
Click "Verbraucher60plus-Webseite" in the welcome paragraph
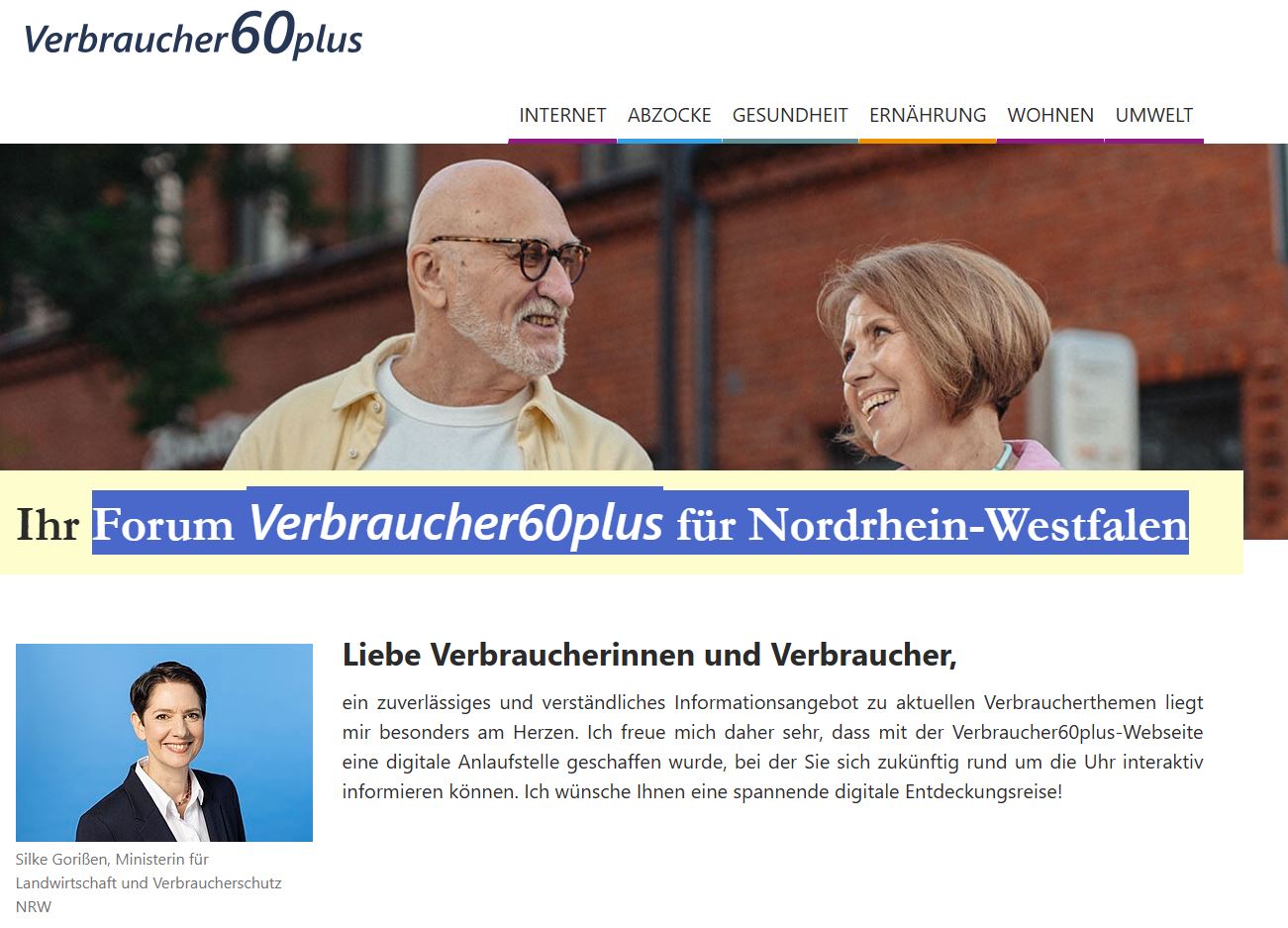point(1077,733)
